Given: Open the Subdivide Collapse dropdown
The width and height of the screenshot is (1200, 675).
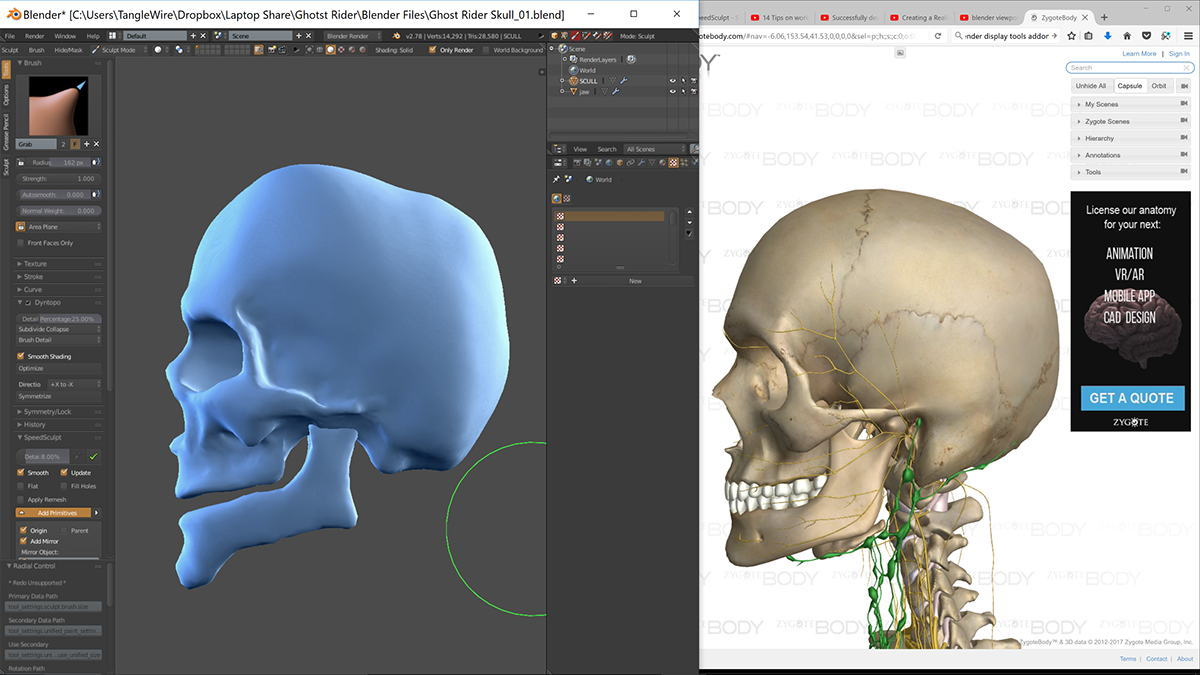Looking at the screenshot, I should click(59, 329).
